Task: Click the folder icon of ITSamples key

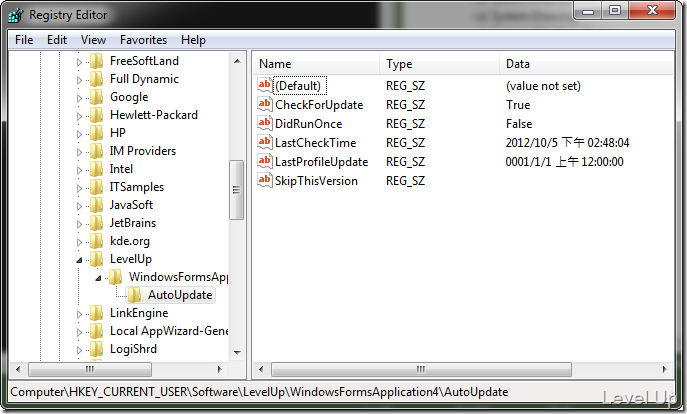Action: click(96, 187)
